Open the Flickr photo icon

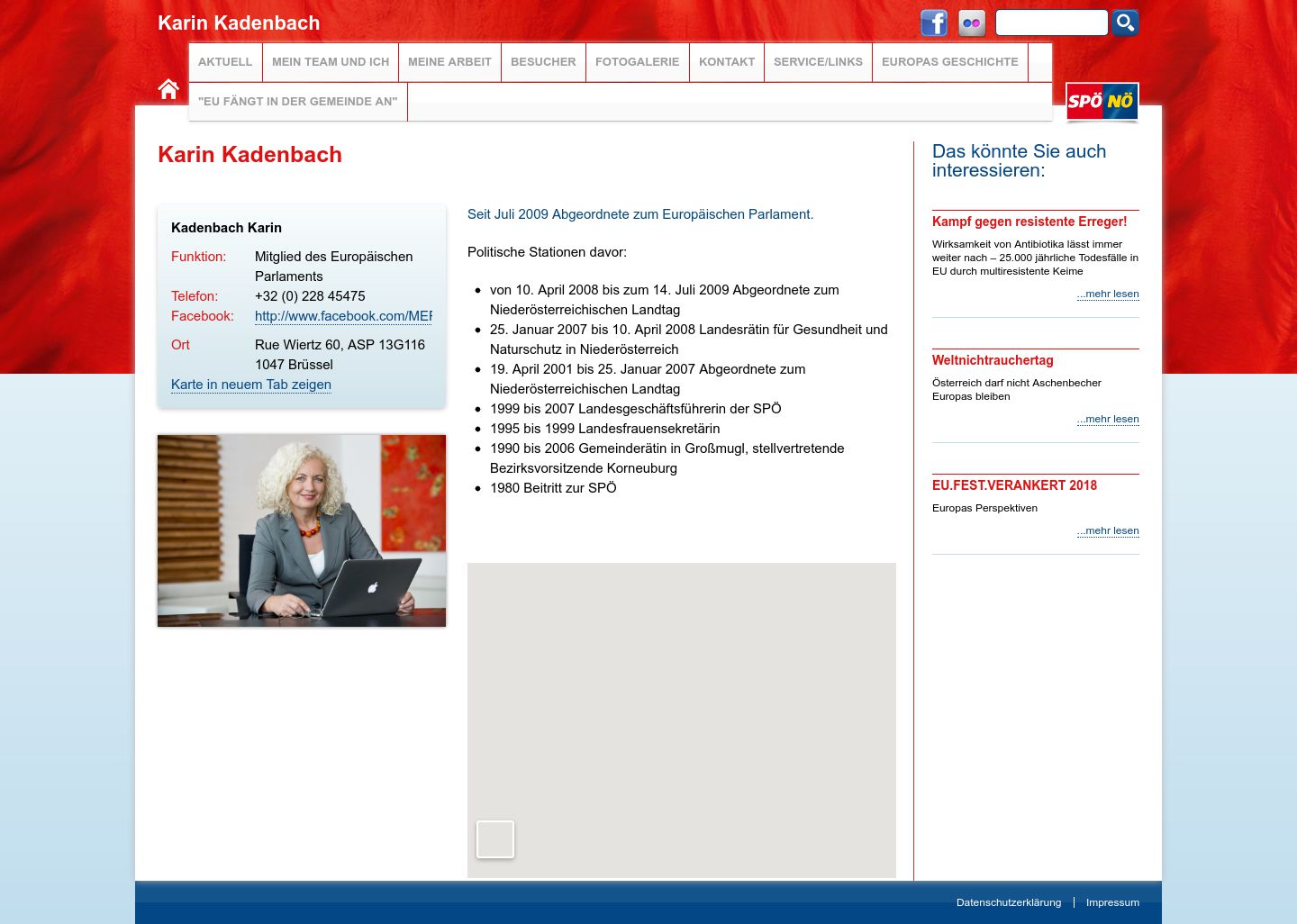tap(972, 23)
